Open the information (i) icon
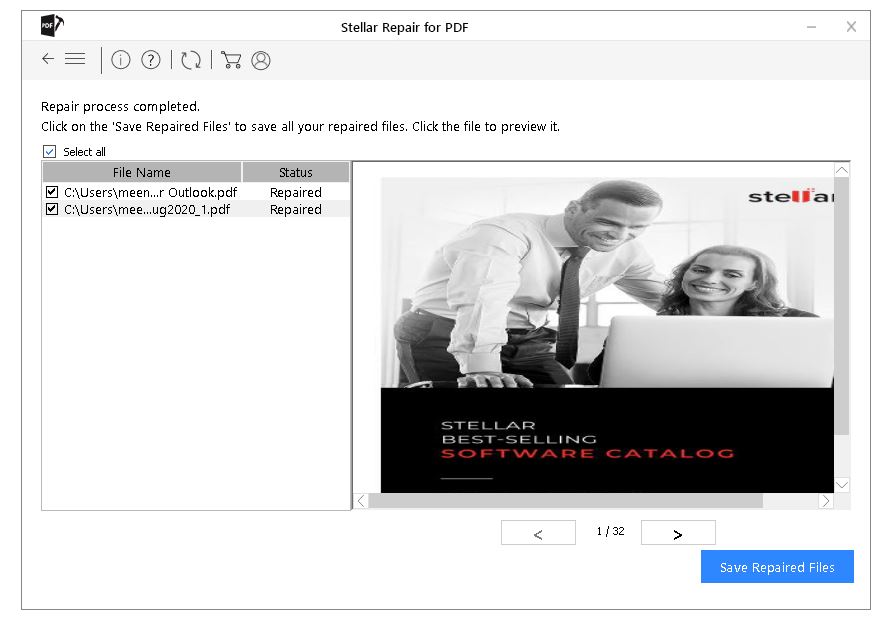This screenshot has width=878, height=617. (x=121, y=59)
